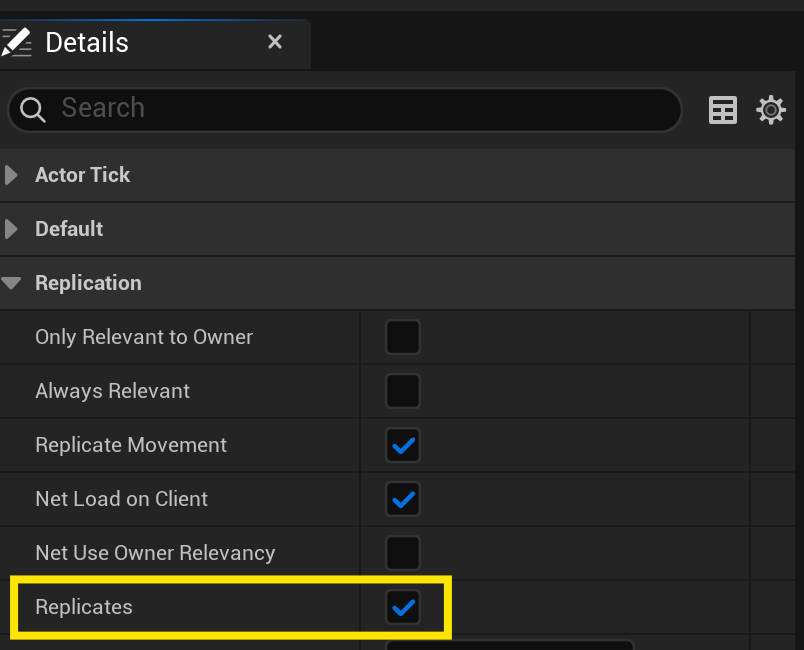Uncheck the Net Load on Client checkbox
The image size is (804, 650).
(403, 499)
